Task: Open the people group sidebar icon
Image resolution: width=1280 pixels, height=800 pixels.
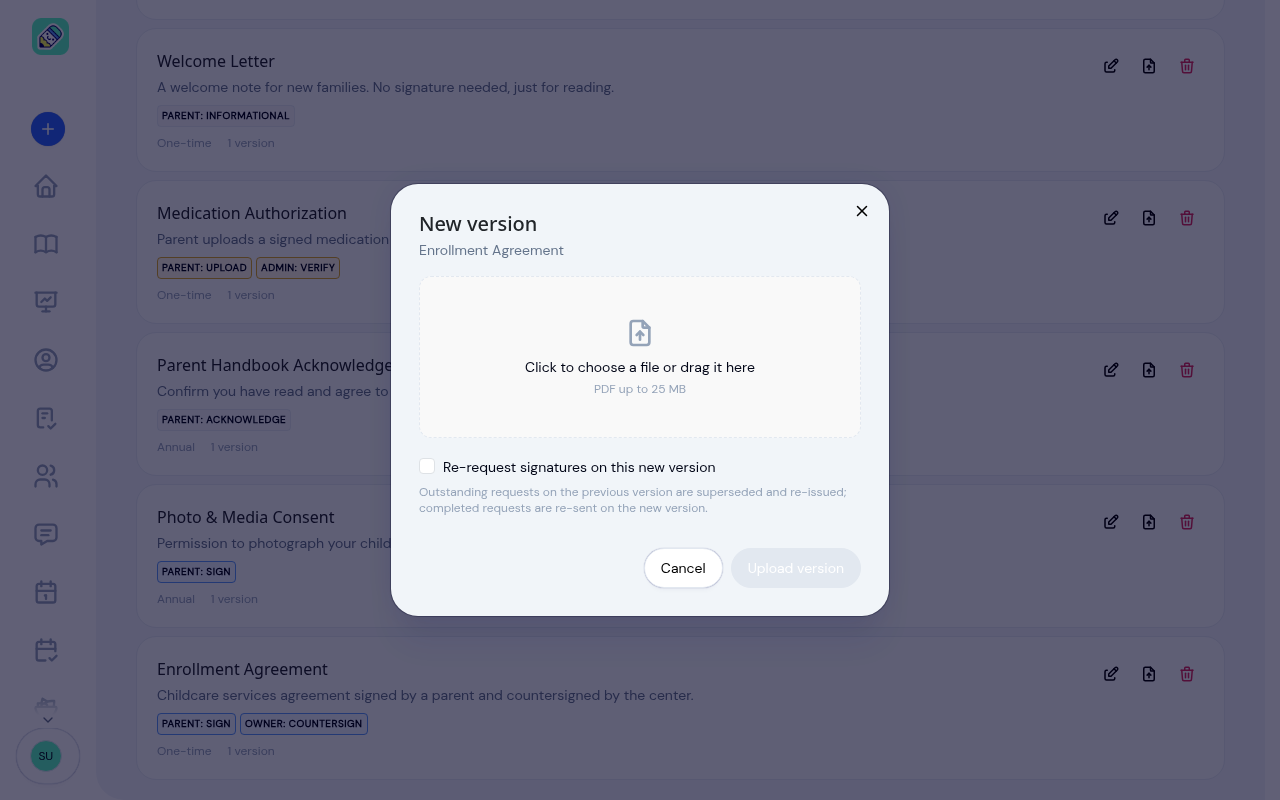Action: [46, 476]
